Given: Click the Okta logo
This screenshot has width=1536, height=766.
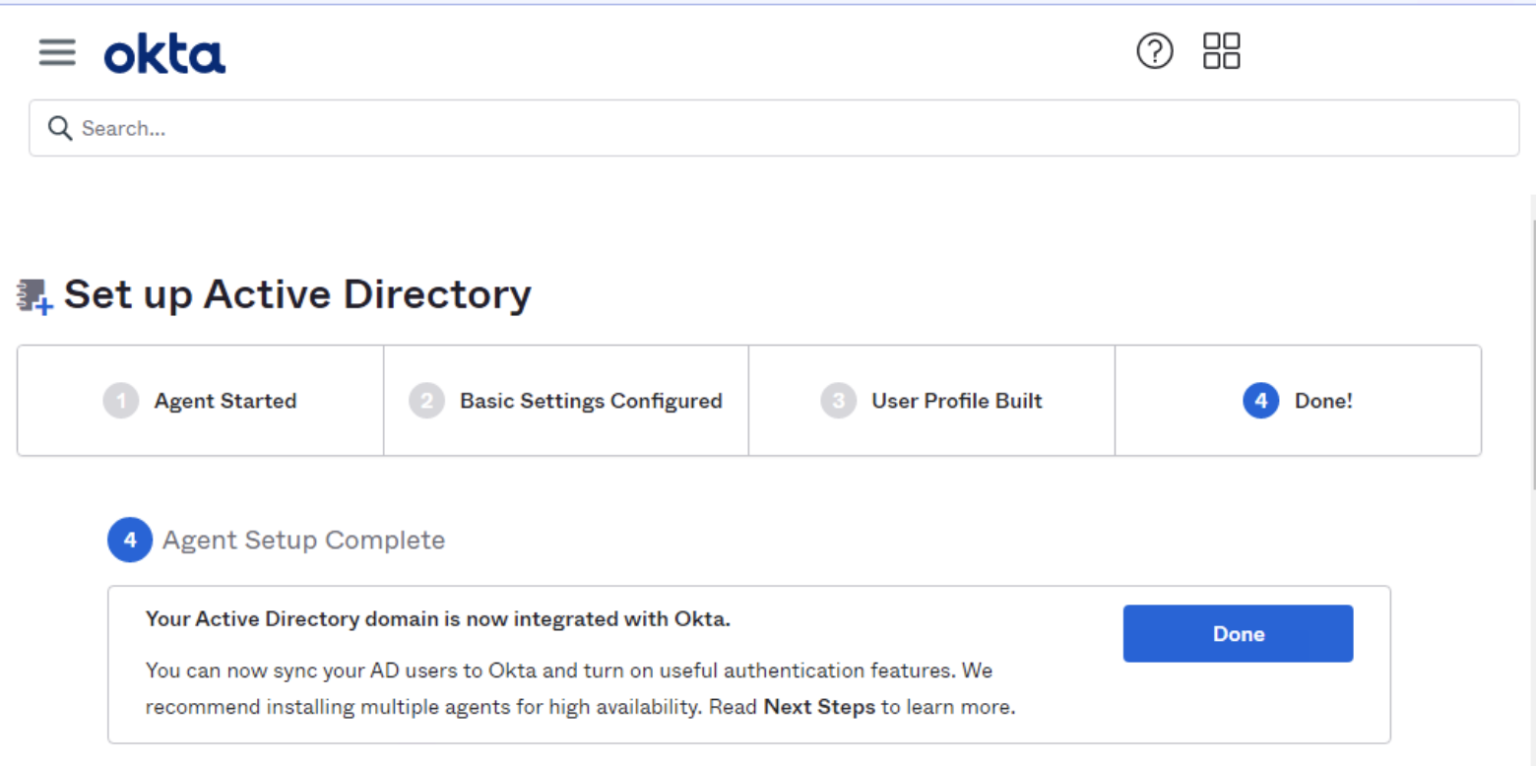Looking at the screenshot, I should (x=164, y=52).
